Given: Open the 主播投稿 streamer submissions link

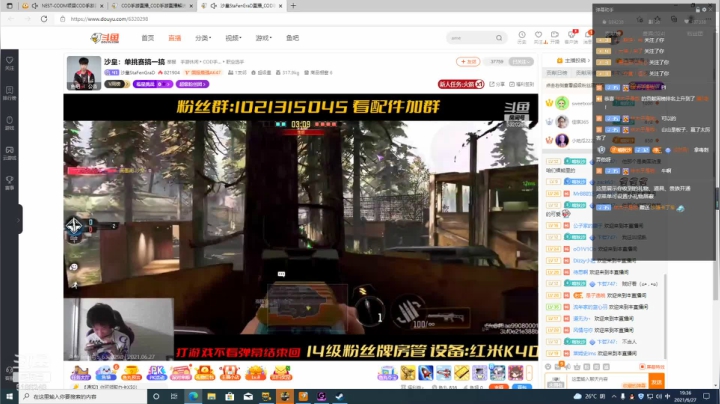Looking at the screenshot, I should click(572, 60).
